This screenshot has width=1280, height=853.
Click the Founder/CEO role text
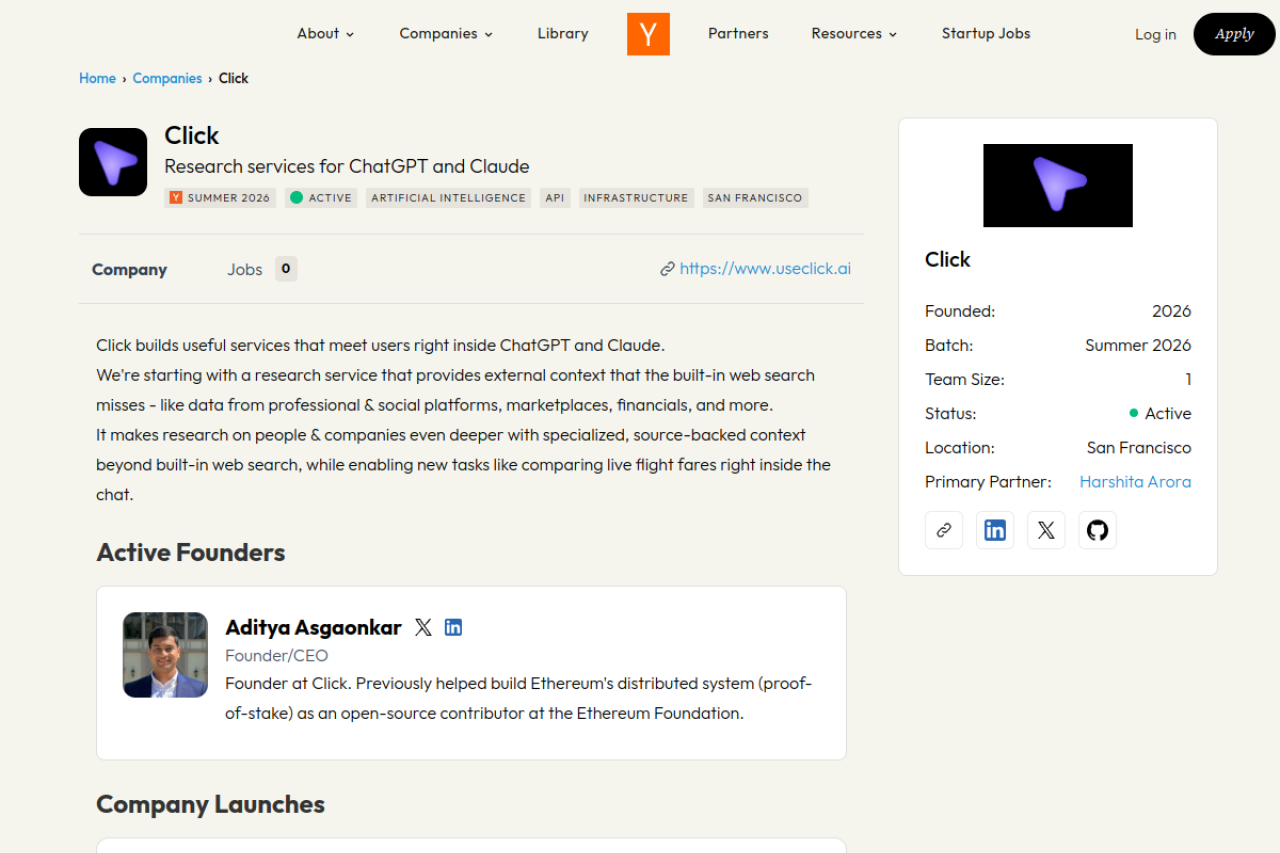pos(277,655)
